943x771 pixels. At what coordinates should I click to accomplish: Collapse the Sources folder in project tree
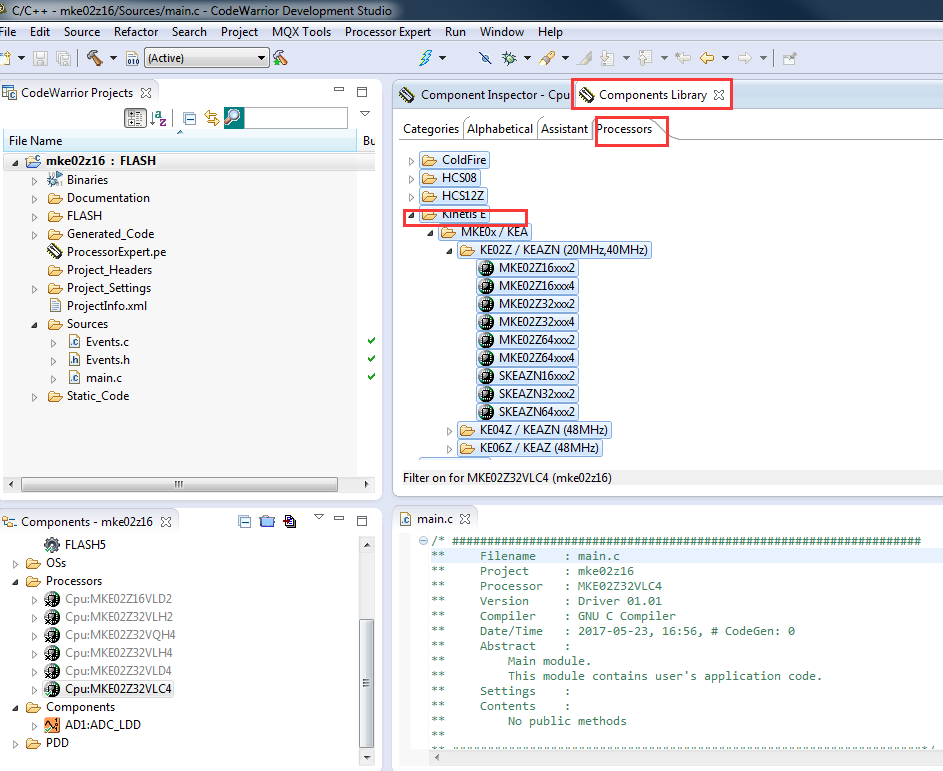[34, 324]
